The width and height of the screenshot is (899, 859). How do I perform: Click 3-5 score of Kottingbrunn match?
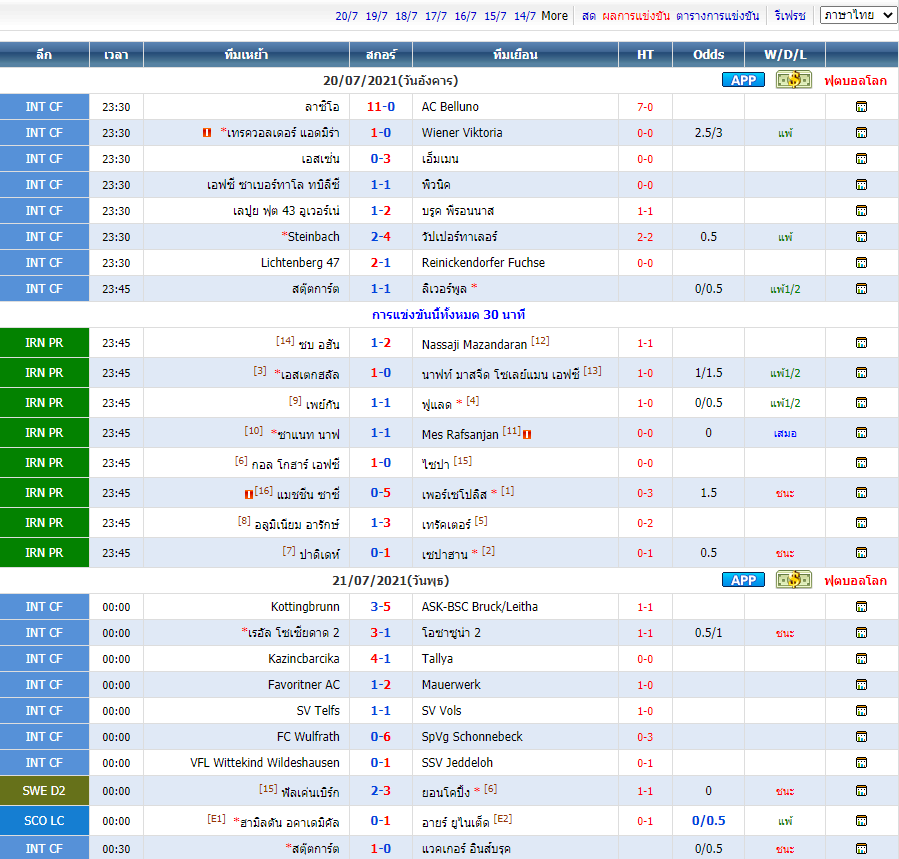[381, 607]
